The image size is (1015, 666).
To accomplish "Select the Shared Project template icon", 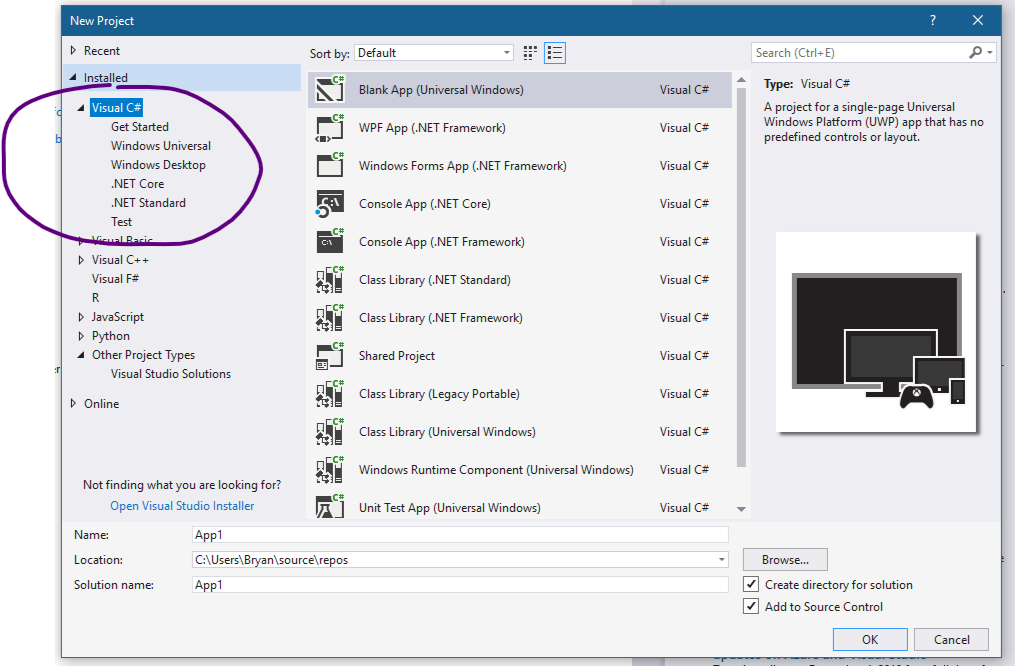I will click(330, 356).
